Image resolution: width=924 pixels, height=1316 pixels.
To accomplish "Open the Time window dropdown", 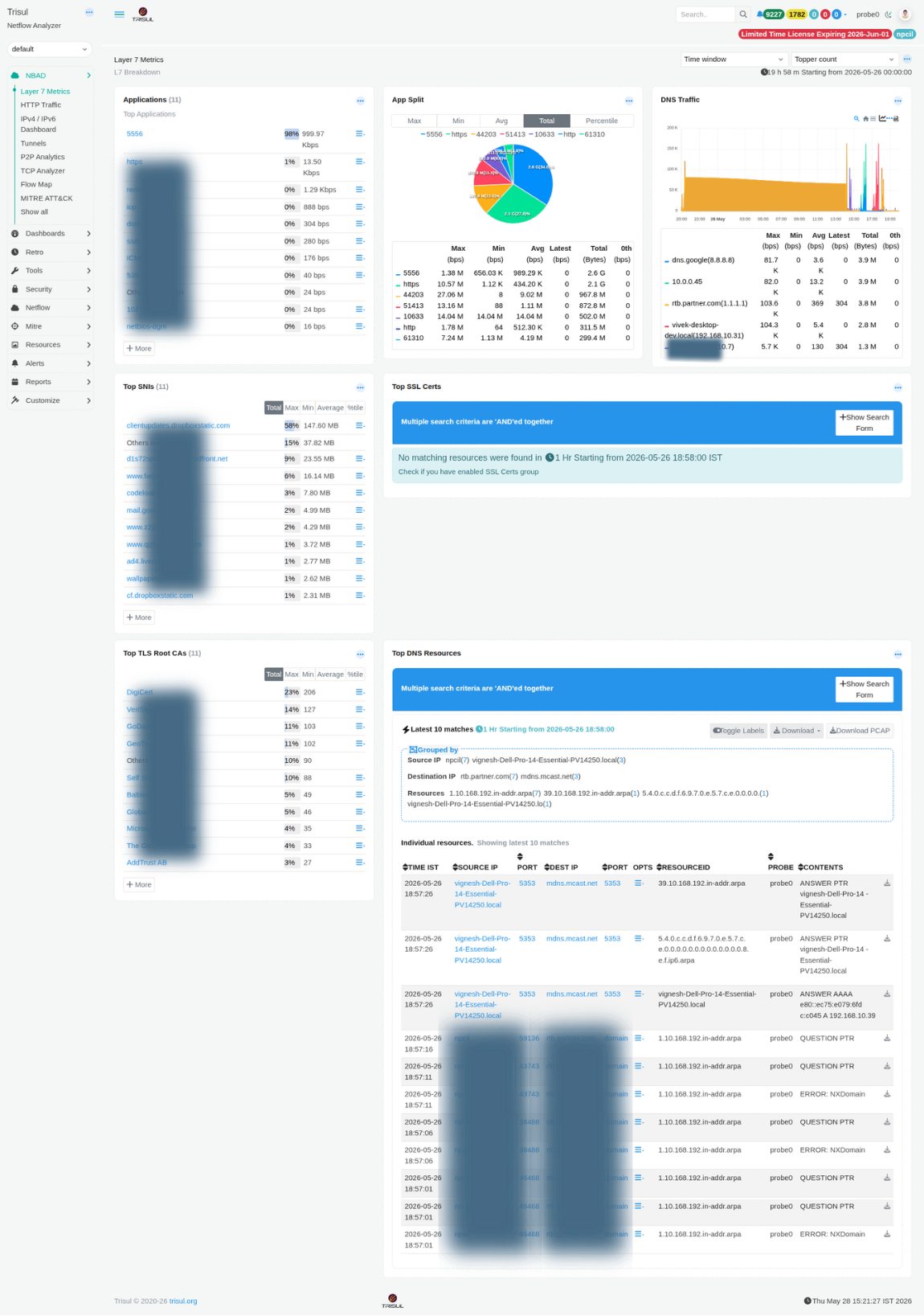I will [x=734, y=59].
